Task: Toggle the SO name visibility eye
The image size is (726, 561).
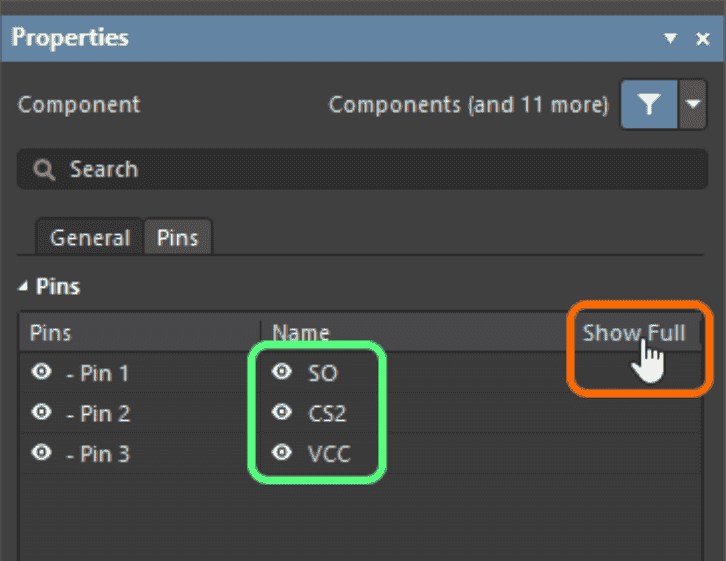Action: pos(282,371)
